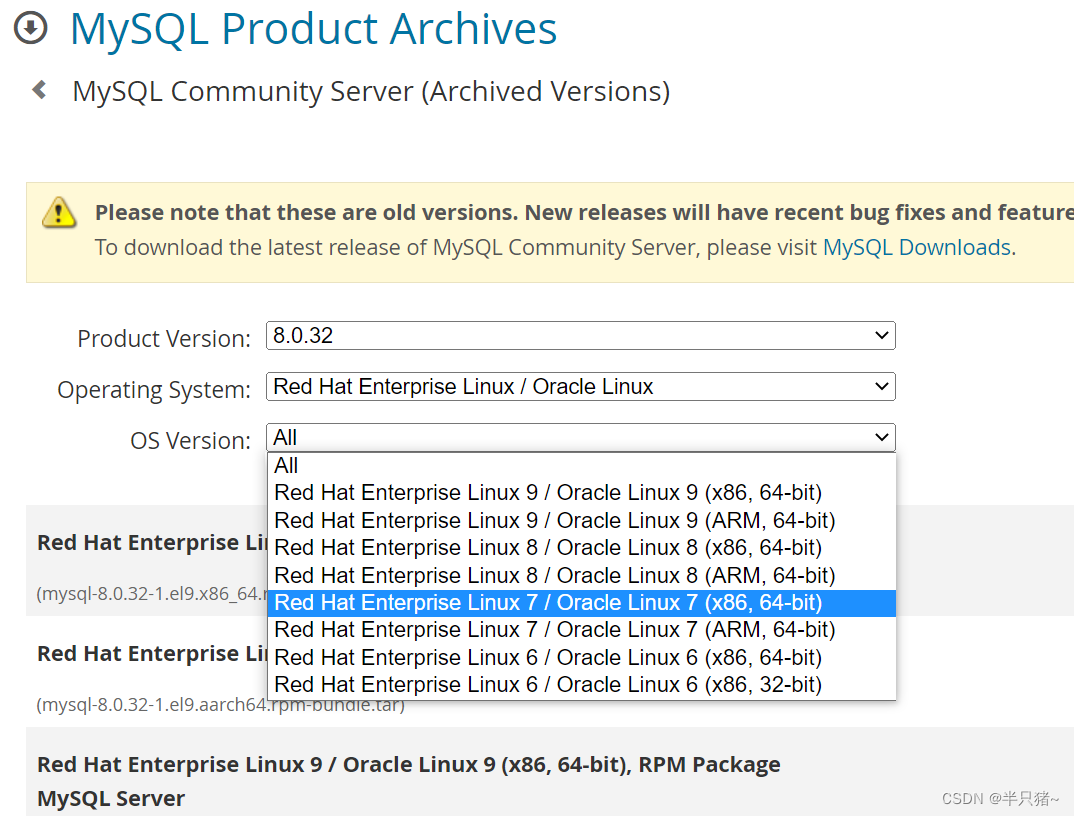Viewport: 1074px width, 816px height.
Task: Open the MySQL Downloads link
Action: (x=916, y=247)
